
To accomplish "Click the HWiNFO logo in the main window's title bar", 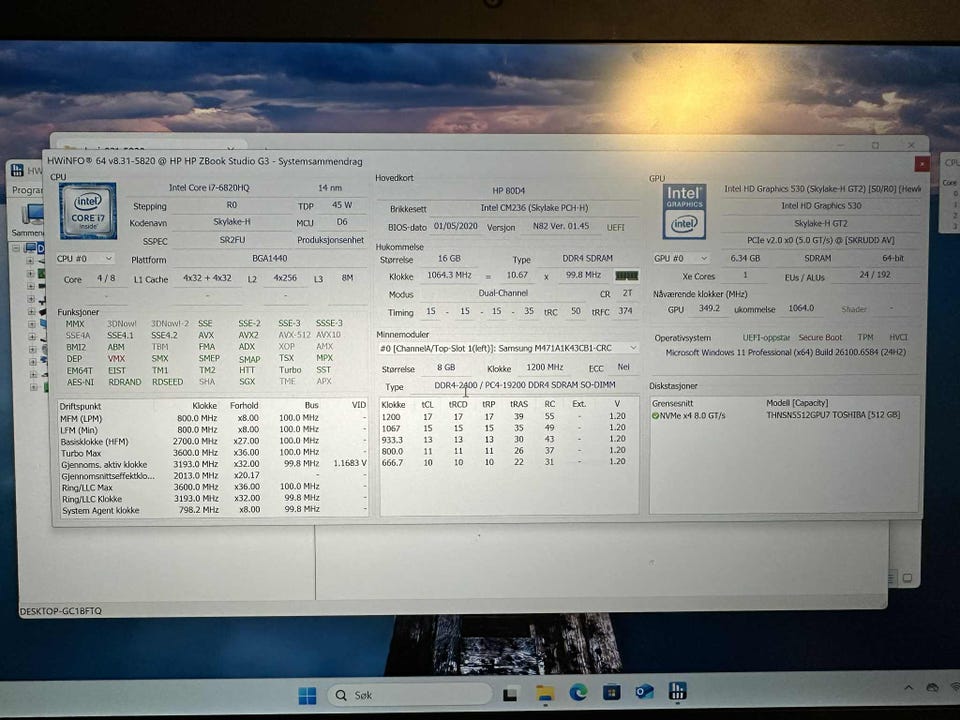I will (17, 170).
